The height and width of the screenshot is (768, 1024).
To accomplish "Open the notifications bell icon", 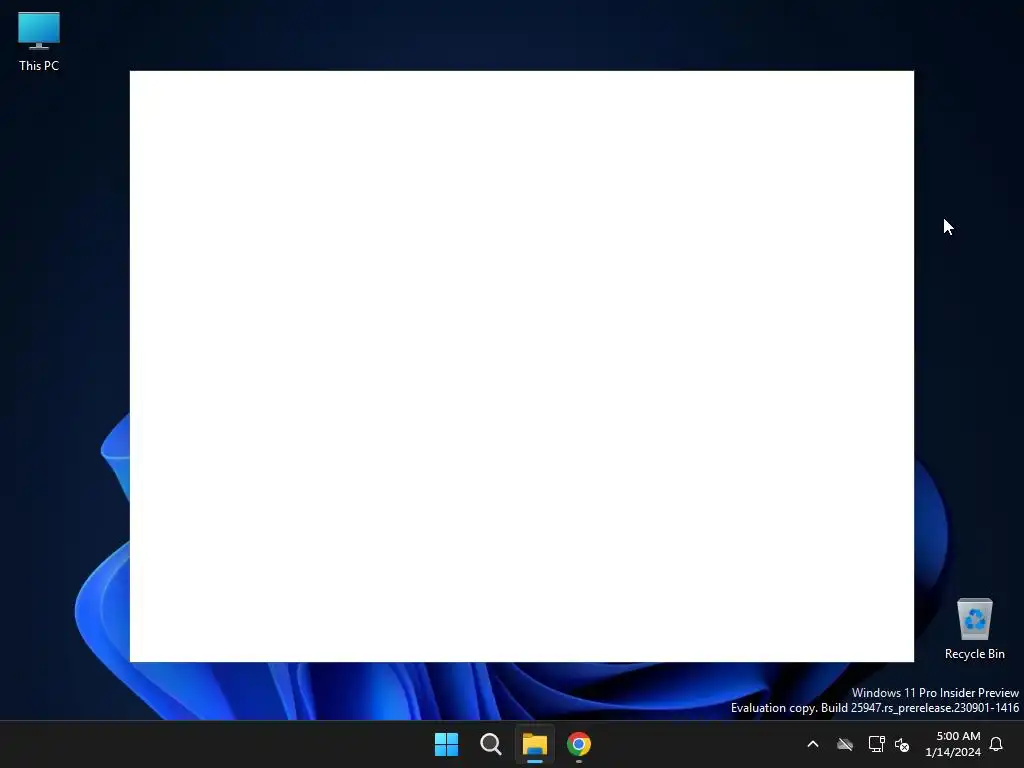I will (x=996, y=744).
